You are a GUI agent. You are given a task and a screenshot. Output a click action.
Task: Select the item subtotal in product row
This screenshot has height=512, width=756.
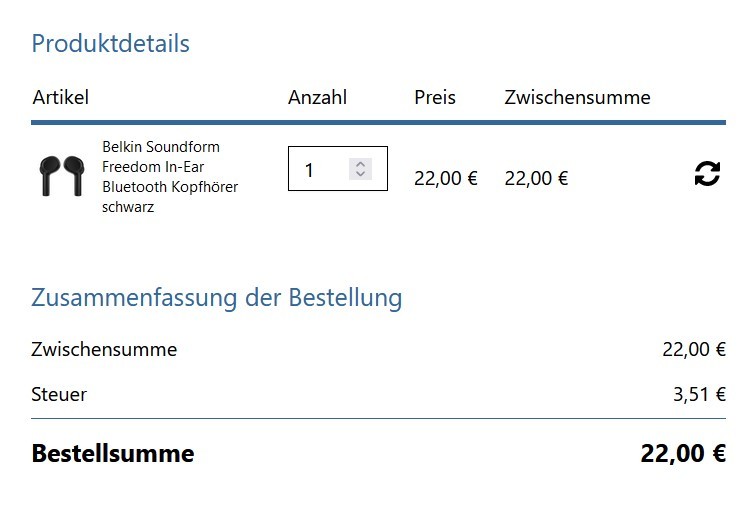coord(536,178)
